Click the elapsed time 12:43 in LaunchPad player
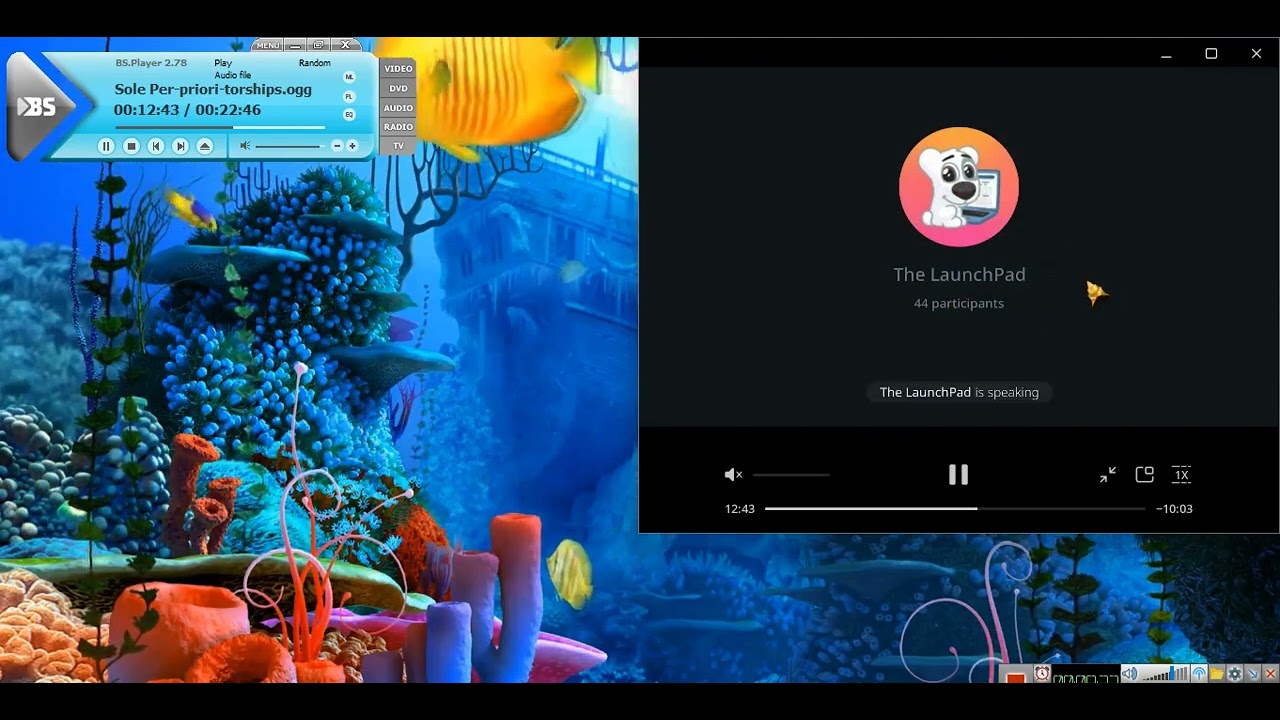 pos(740,509)
